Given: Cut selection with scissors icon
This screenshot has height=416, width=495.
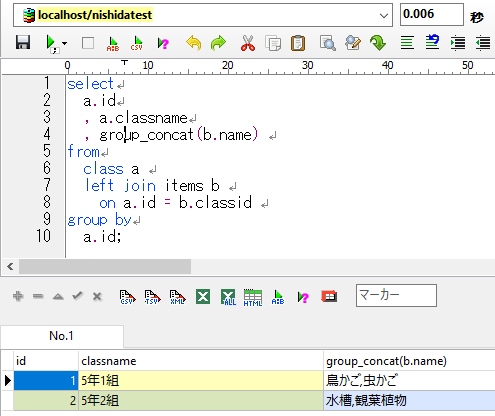Looking at the screenshot, I should click(248, 43).
